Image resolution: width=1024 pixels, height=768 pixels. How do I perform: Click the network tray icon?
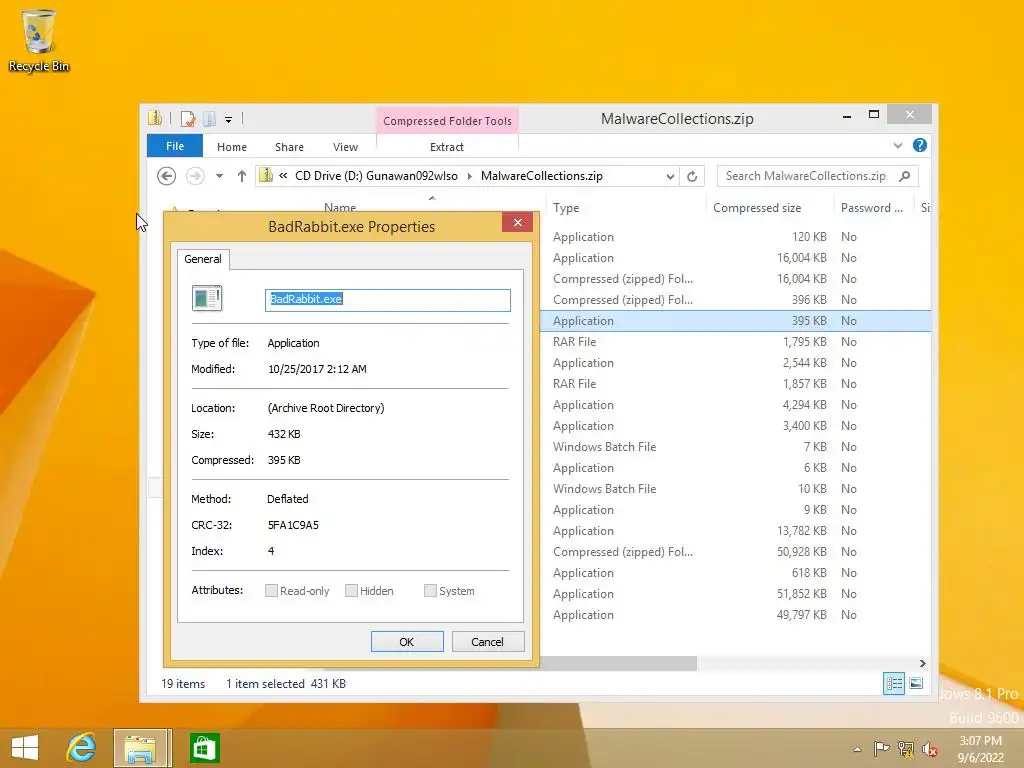click(906, 749)
